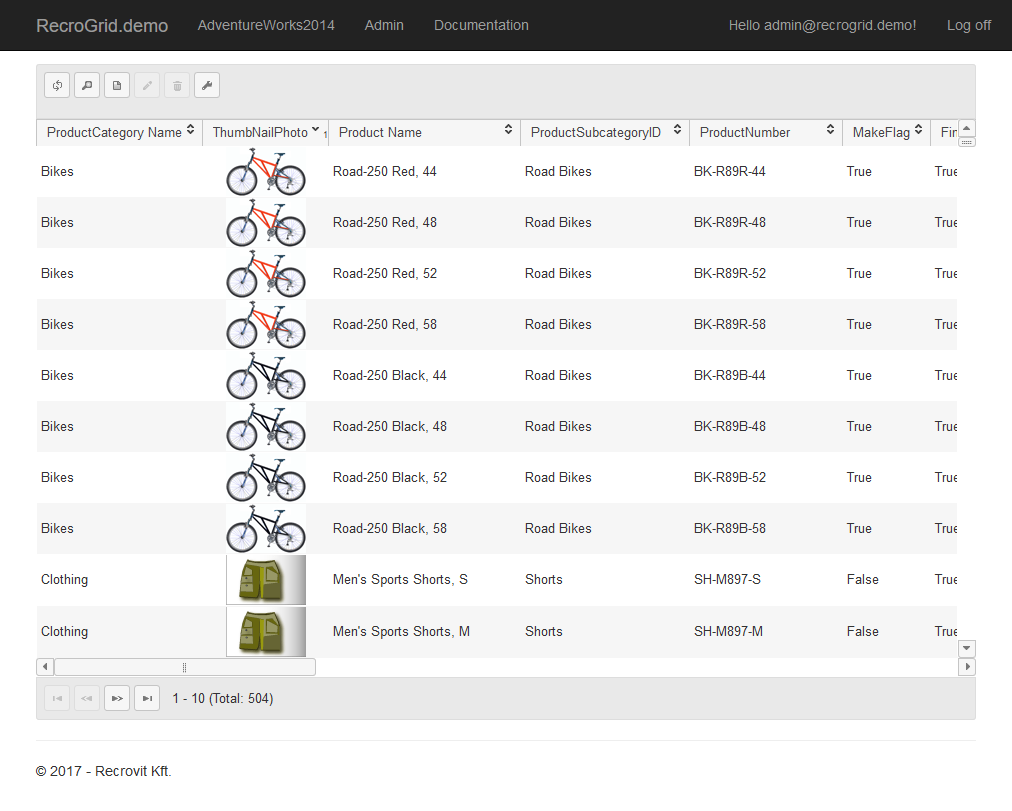Viewport: 1012px width, 811px height.
Task: Toggle sort arrow on ThumbNailPhoto column
Action: pos(316,130)
